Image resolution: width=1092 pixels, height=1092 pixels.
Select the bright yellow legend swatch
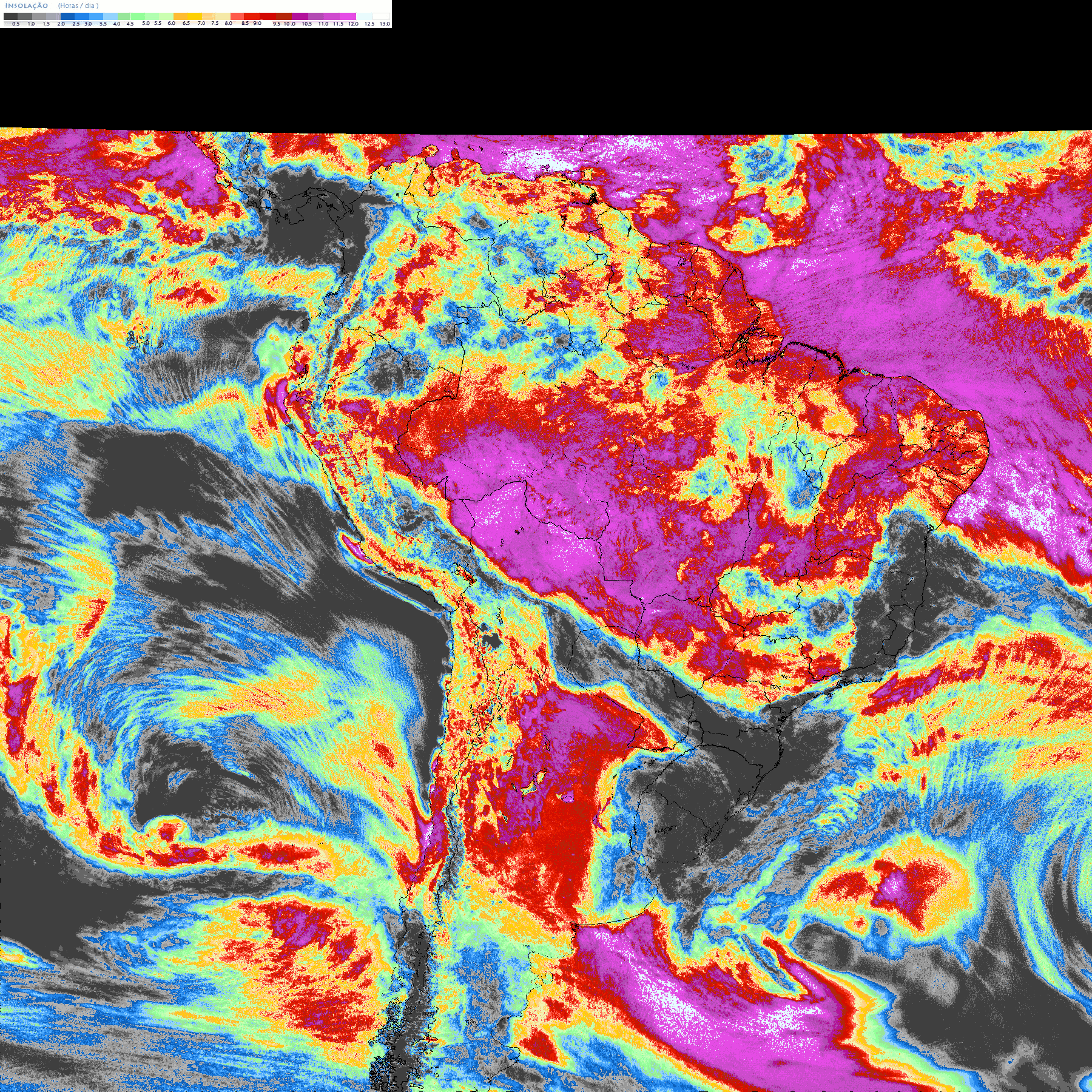point(195,16)
